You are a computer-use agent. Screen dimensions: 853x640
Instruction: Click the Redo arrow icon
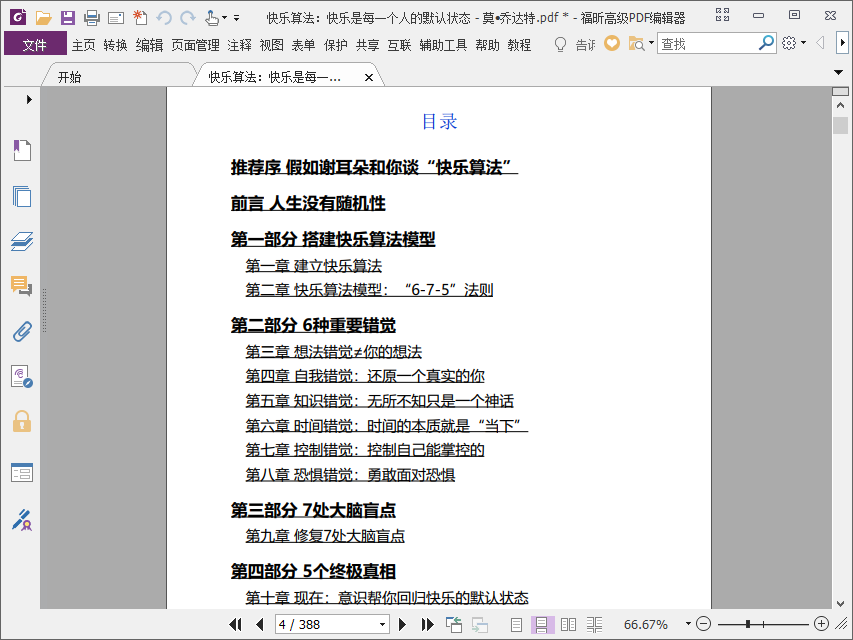(188, 18)
